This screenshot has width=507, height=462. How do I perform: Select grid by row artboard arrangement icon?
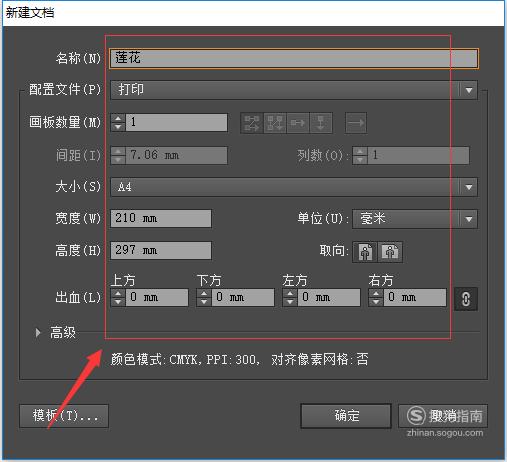pos(252,123)
